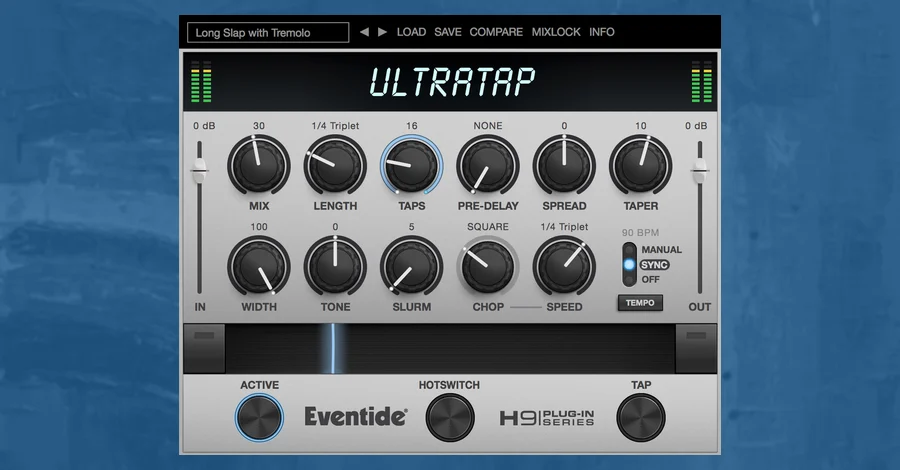Click the TAPER knob
Image resolution: width=900 pixels, height=470 pixels.
tap(641, 166)
